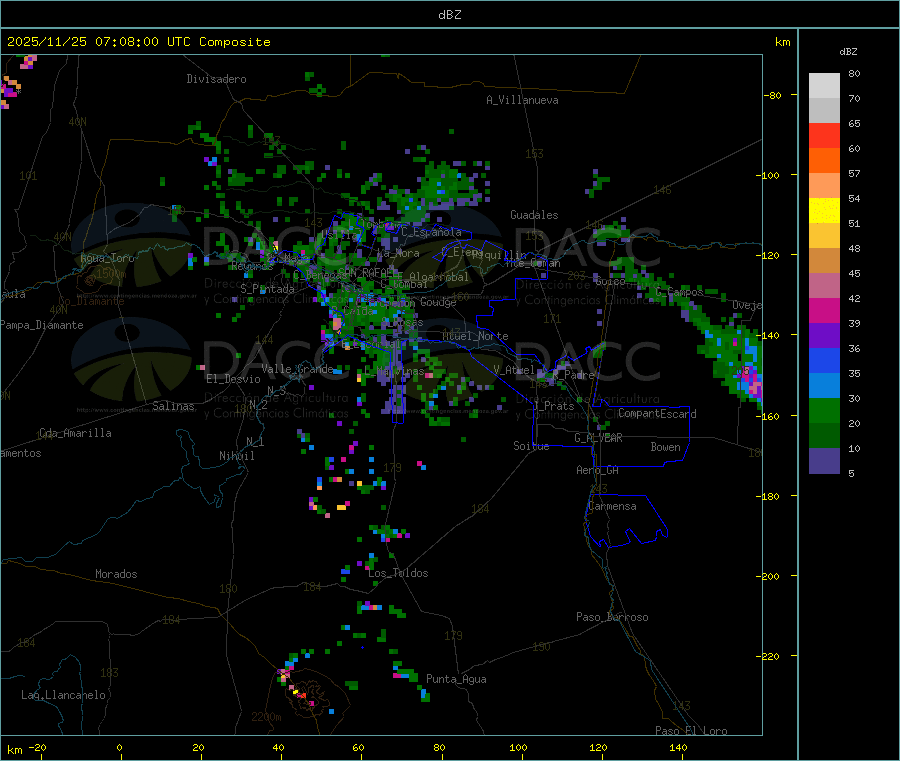Click the Divisadero map label
The image size is (900, 761).
click(216, 79)
